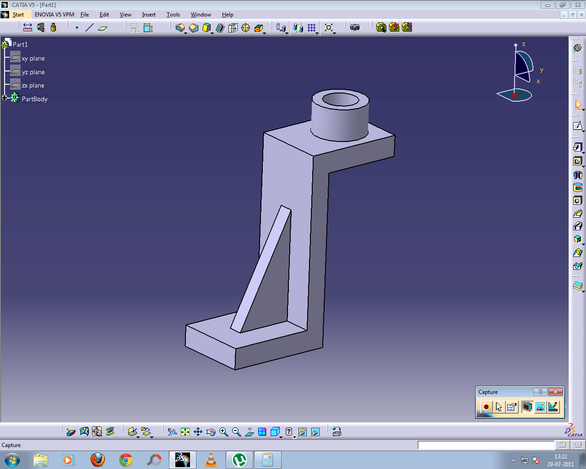
Task: Open the Help menu
Action: (x=227, y=15)
